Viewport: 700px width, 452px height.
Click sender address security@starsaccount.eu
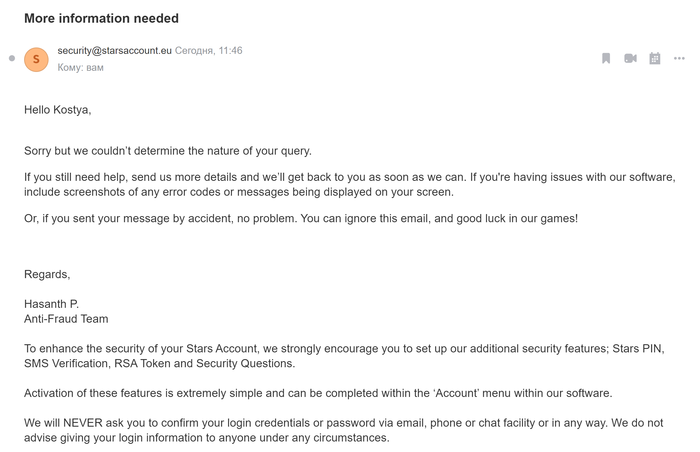coord(114,50)
